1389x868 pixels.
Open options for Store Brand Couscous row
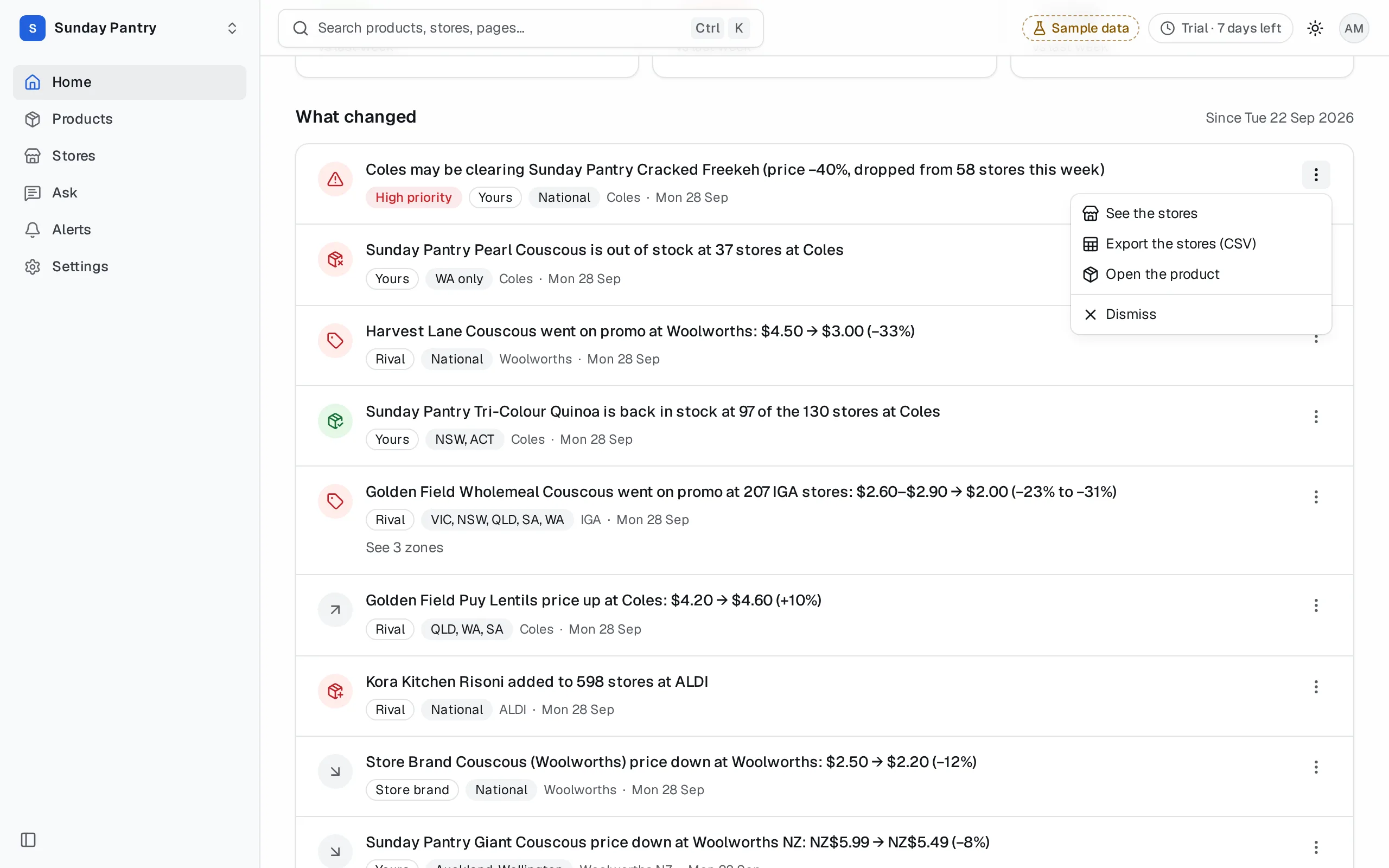[1316, 768]
